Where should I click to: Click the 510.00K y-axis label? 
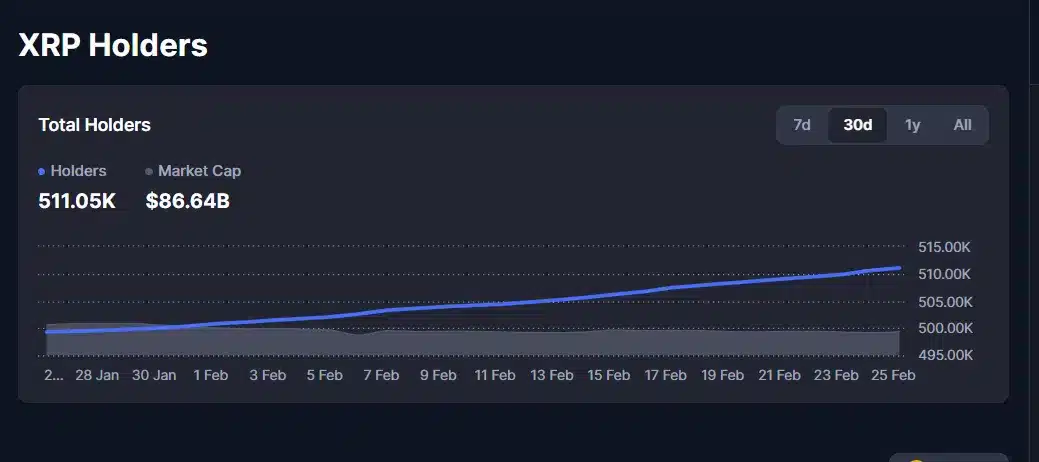(944, 274)
